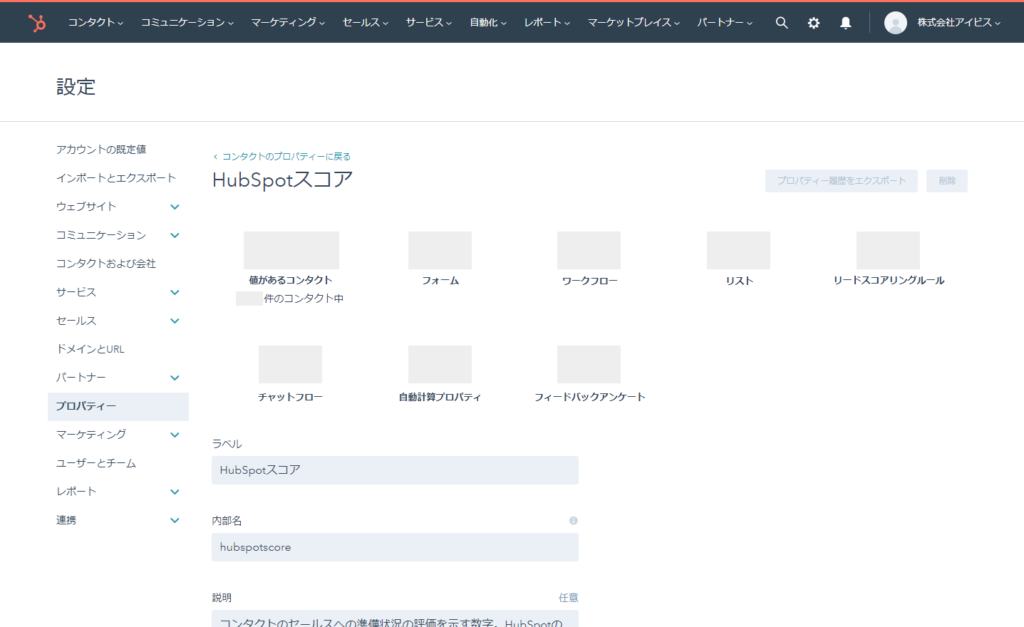This screenshot has height=627, width=1024.
Task: Open notifications bell icon
Action: (845, 23)
